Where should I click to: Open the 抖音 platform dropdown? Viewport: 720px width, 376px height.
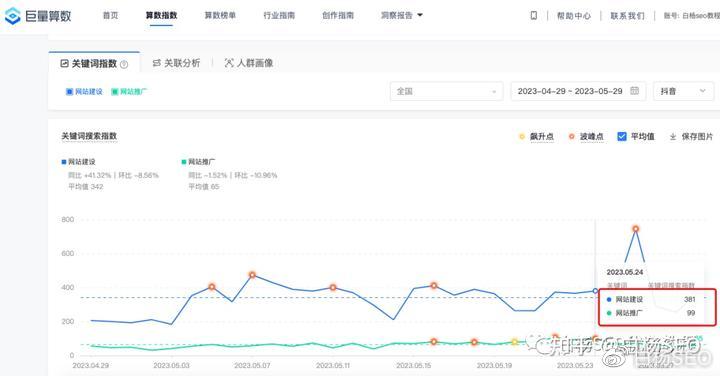(683, 91)
